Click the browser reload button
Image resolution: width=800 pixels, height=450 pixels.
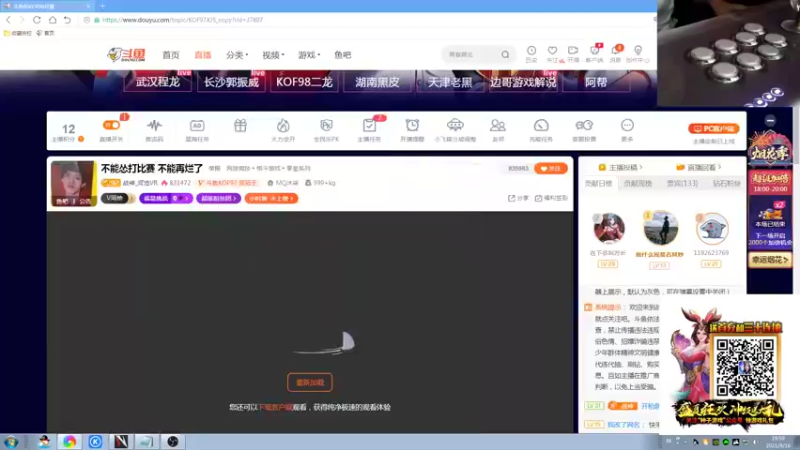[x=37, y=20]
